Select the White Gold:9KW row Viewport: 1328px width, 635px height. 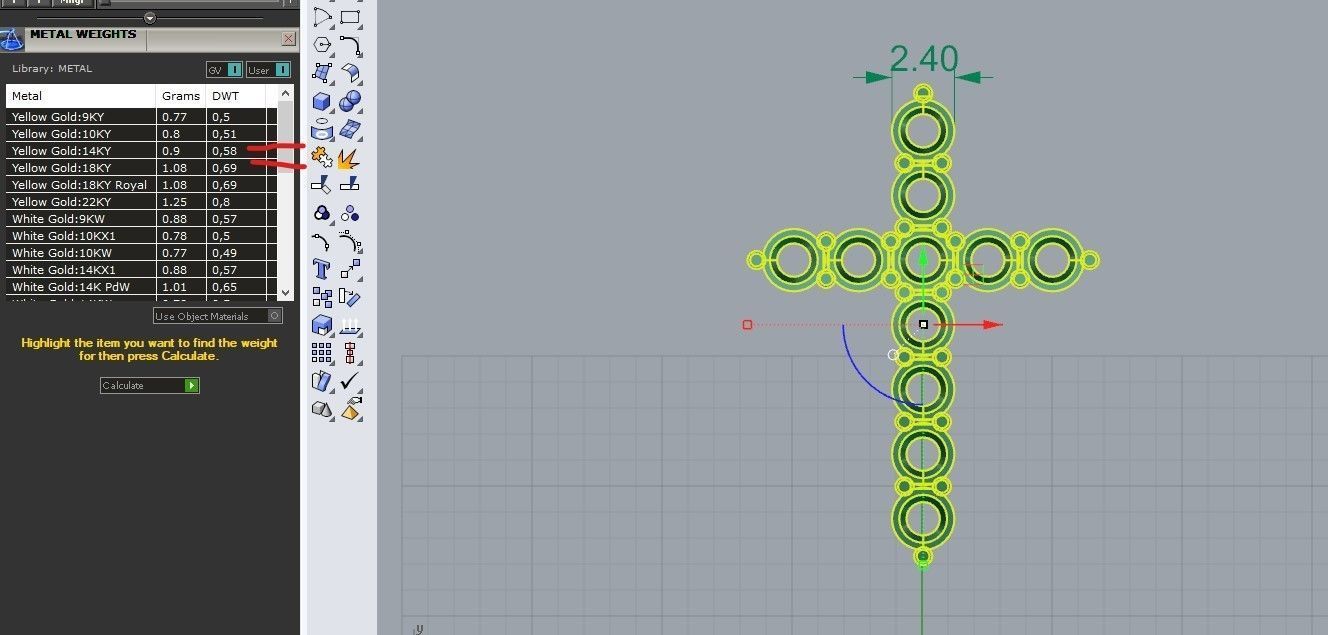pos(141,219)
